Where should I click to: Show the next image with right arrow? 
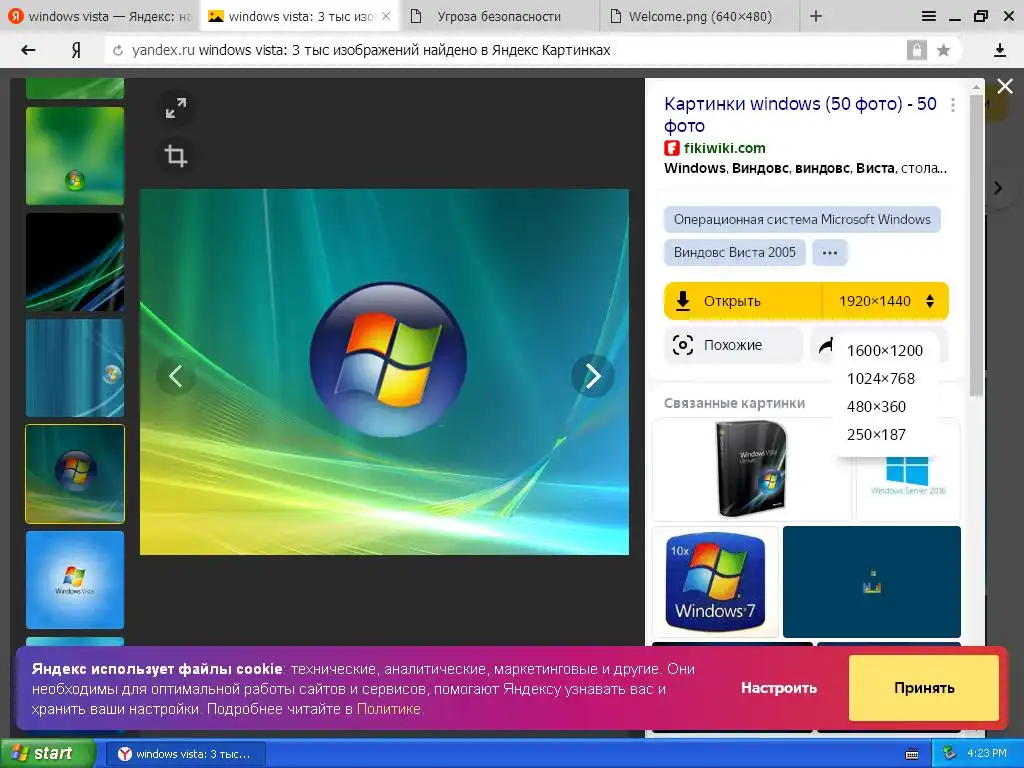point(592,376)
